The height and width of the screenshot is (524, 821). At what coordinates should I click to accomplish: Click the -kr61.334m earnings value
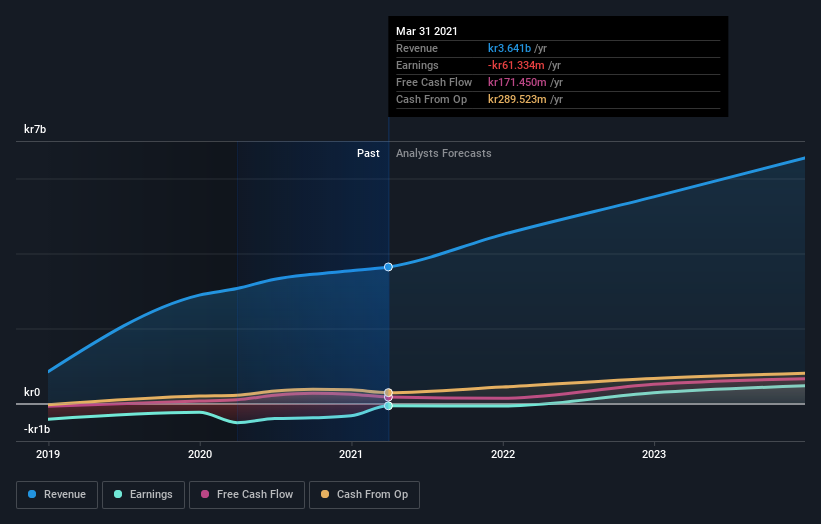point(516,65)
